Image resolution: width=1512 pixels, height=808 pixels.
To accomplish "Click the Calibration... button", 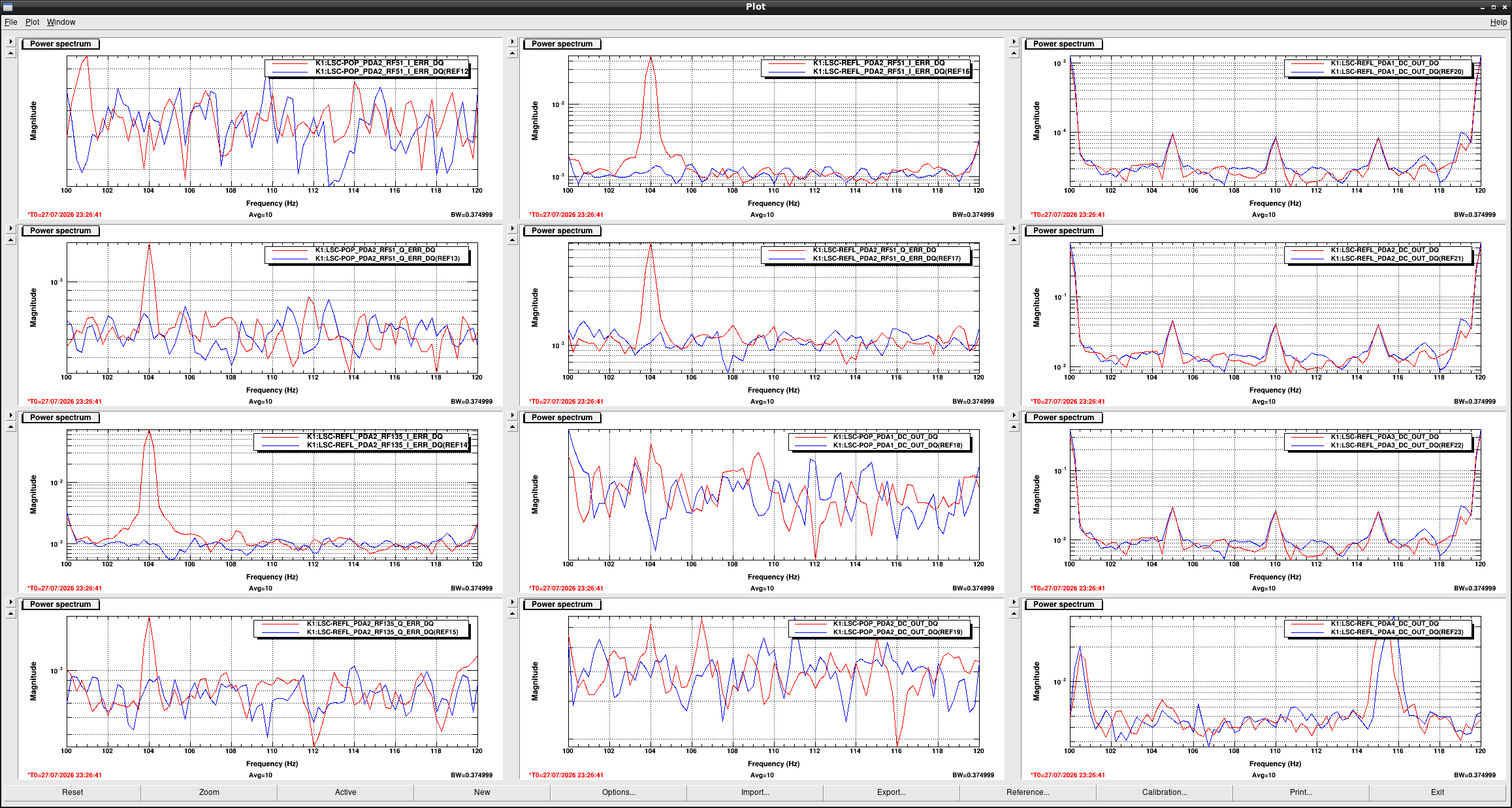I will (1165, 792).
